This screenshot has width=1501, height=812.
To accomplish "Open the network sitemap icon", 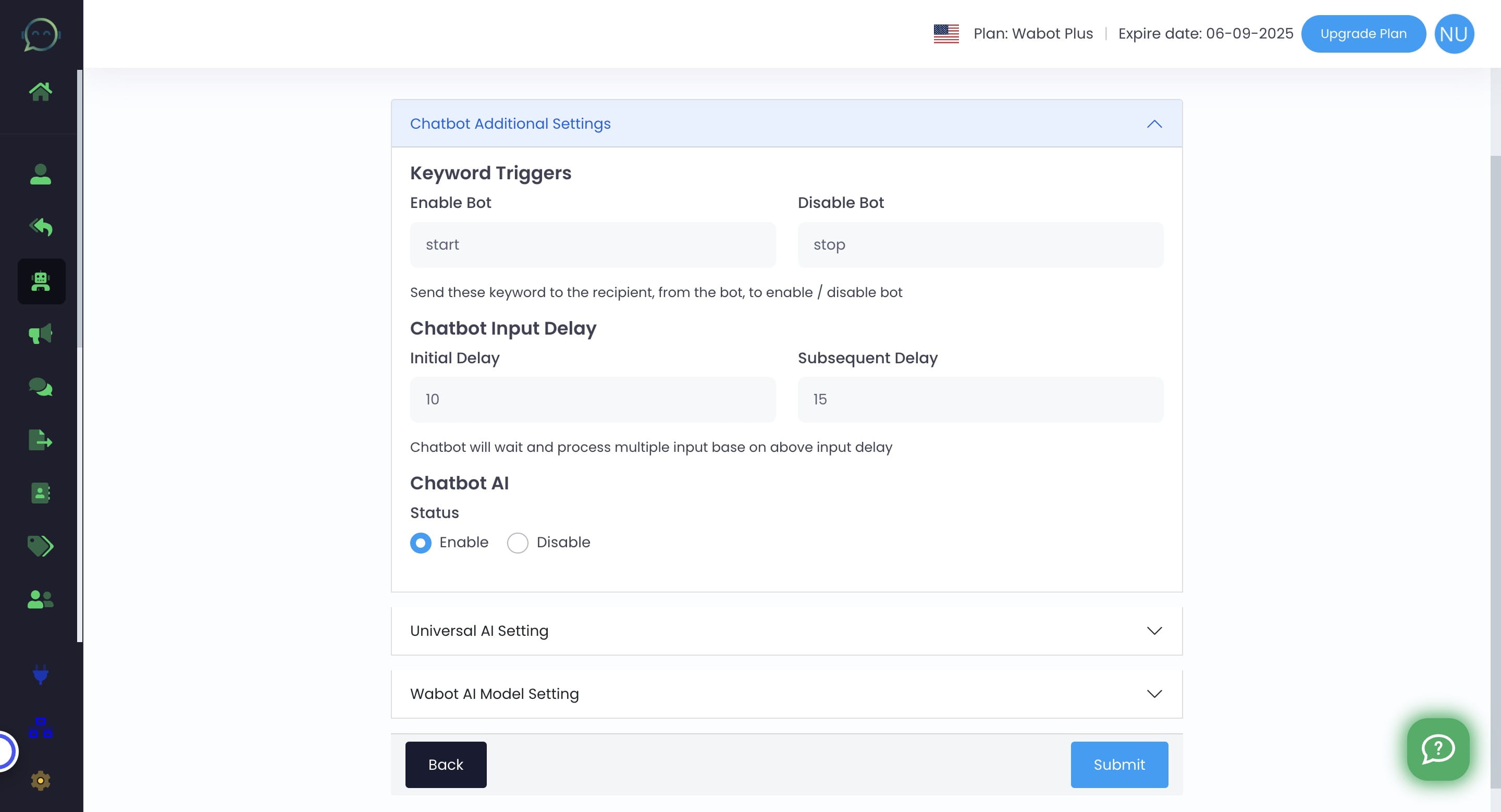I will [41, 728].
